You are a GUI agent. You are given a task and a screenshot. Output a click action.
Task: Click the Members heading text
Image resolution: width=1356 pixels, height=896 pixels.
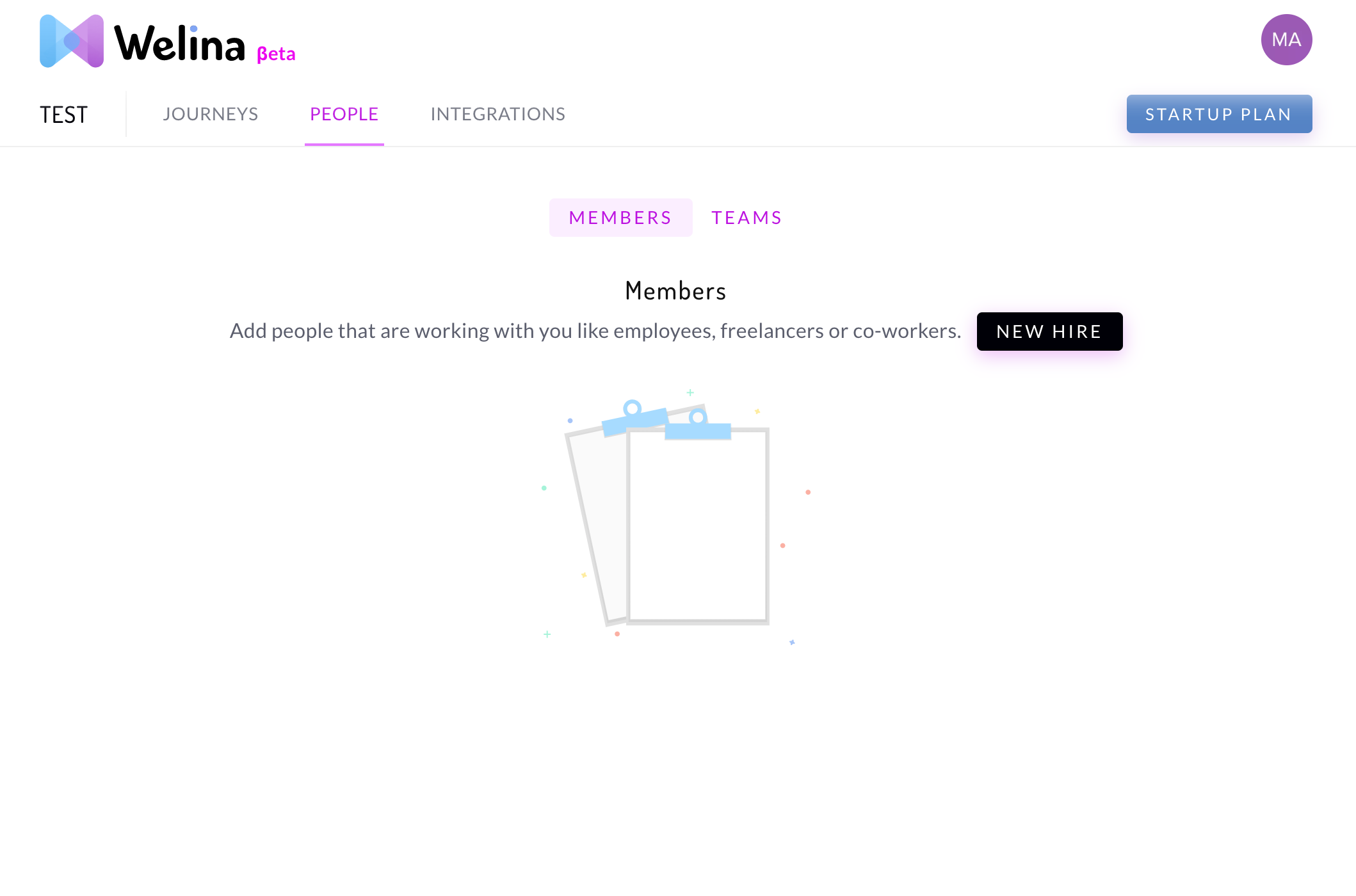click(675, 291)
